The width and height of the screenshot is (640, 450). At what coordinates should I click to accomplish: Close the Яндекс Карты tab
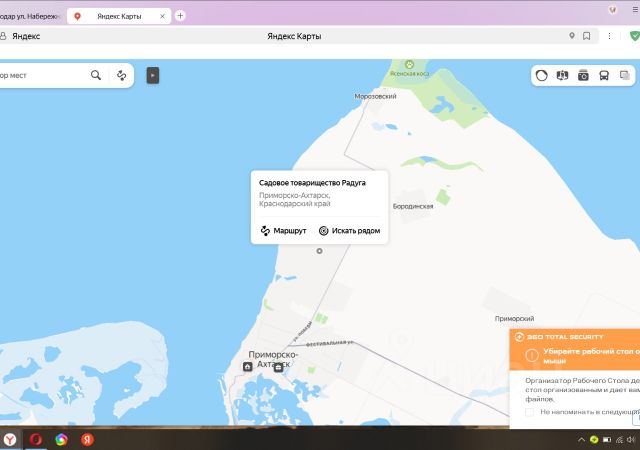162,16
